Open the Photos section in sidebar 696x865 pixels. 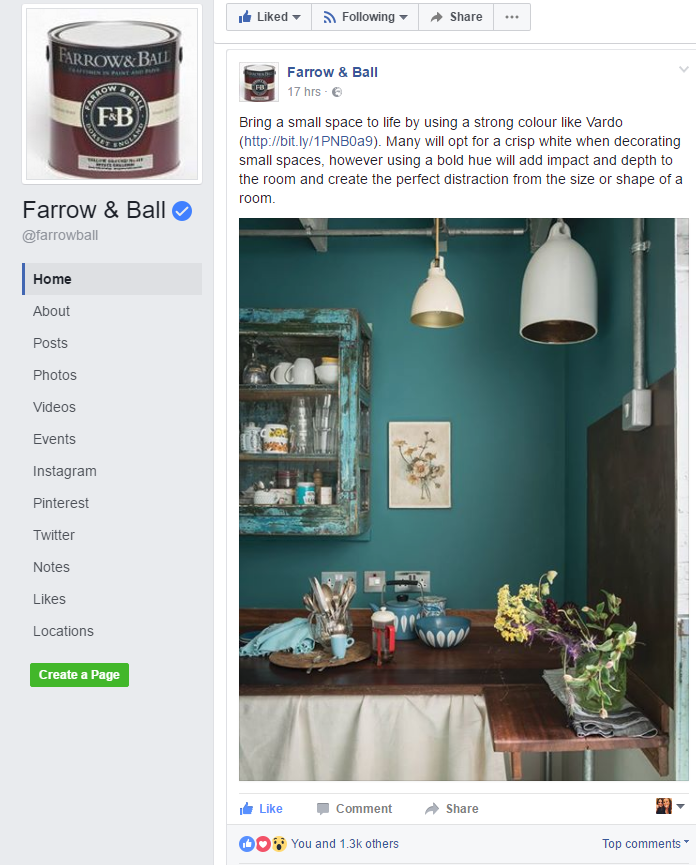(x=55, y=375)
